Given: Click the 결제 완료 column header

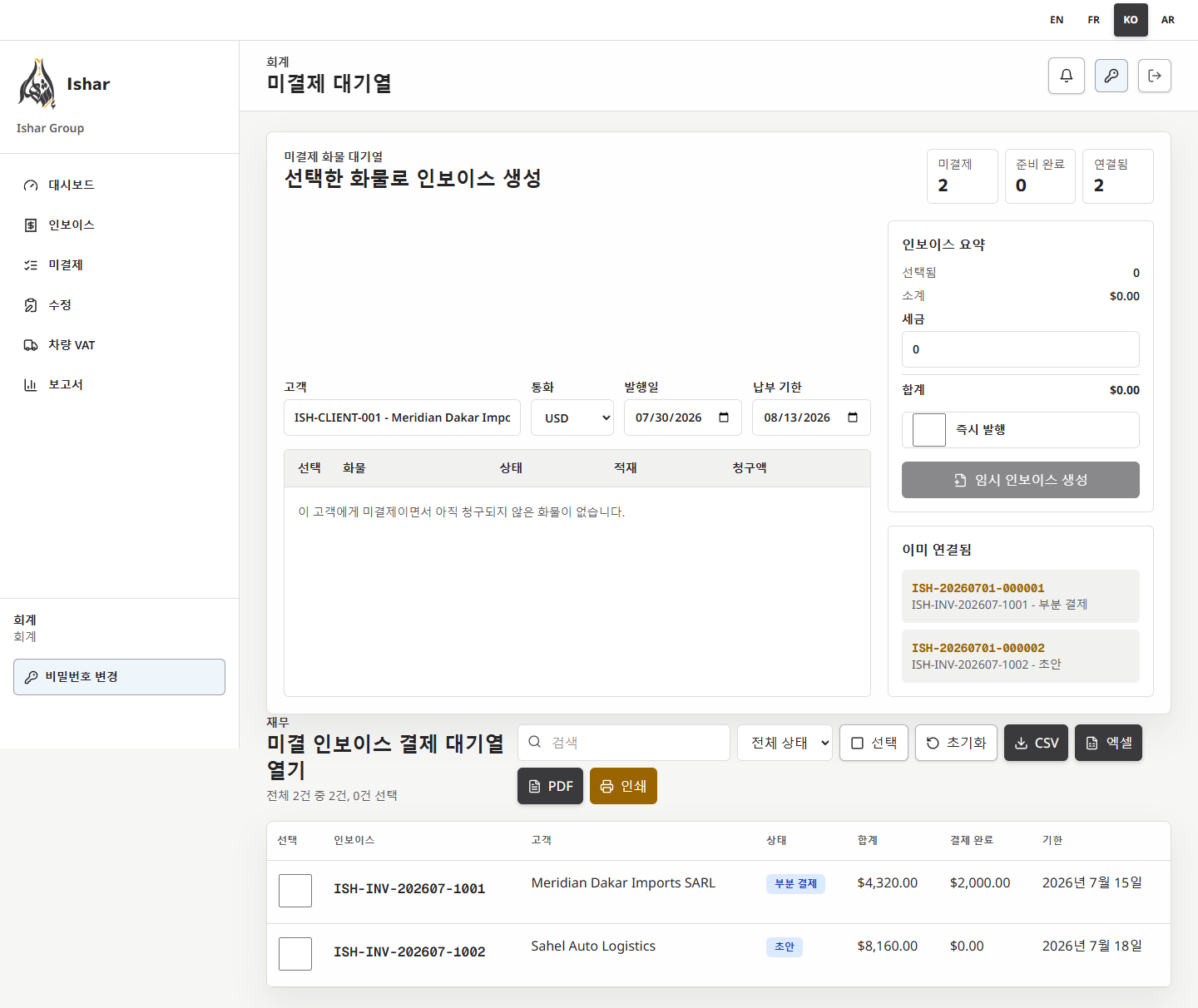Looking at the screenshot, I should tap(972, 840).
